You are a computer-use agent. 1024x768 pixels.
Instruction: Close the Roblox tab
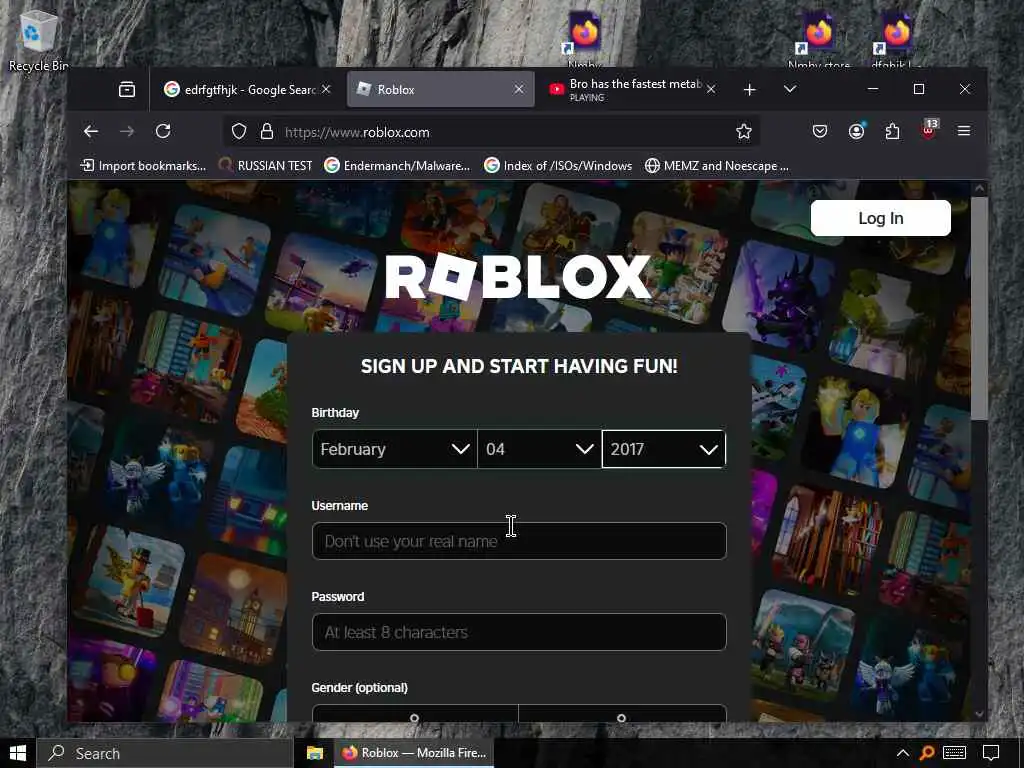(x=519, y=89)
